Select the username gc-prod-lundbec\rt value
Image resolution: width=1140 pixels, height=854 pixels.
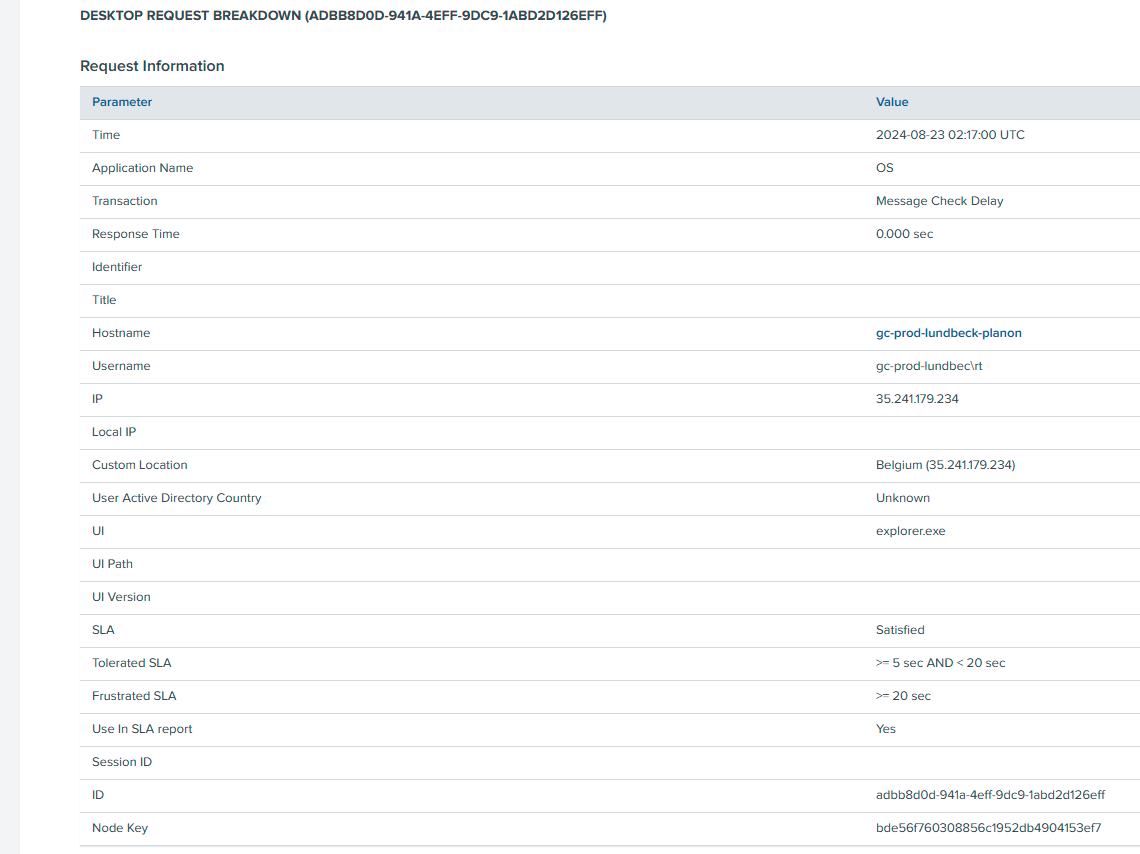click(929, 366)
